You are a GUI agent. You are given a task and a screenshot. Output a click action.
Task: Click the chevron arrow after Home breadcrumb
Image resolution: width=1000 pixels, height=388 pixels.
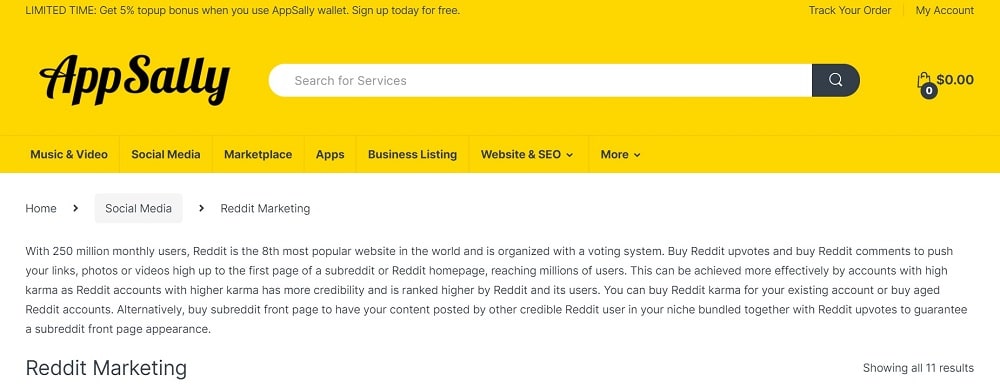(75, 208)
